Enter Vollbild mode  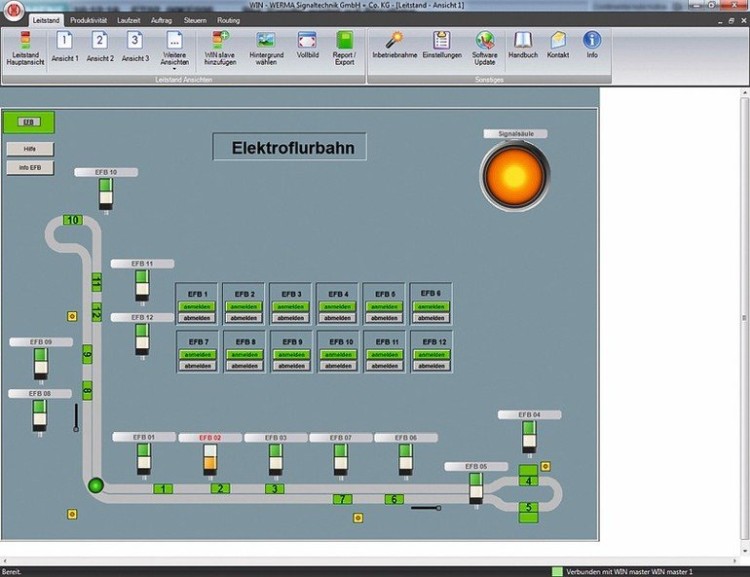point(307,47)
